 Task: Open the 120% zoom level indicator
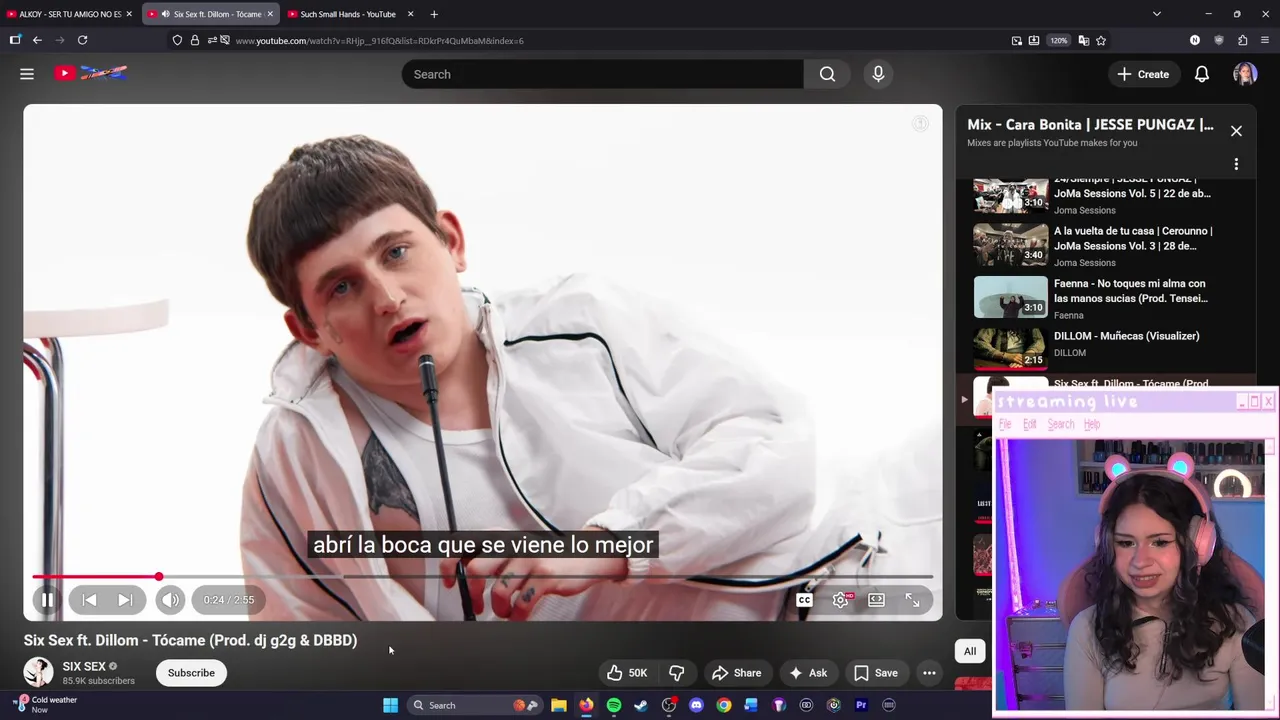click(x=1059, y=40)
